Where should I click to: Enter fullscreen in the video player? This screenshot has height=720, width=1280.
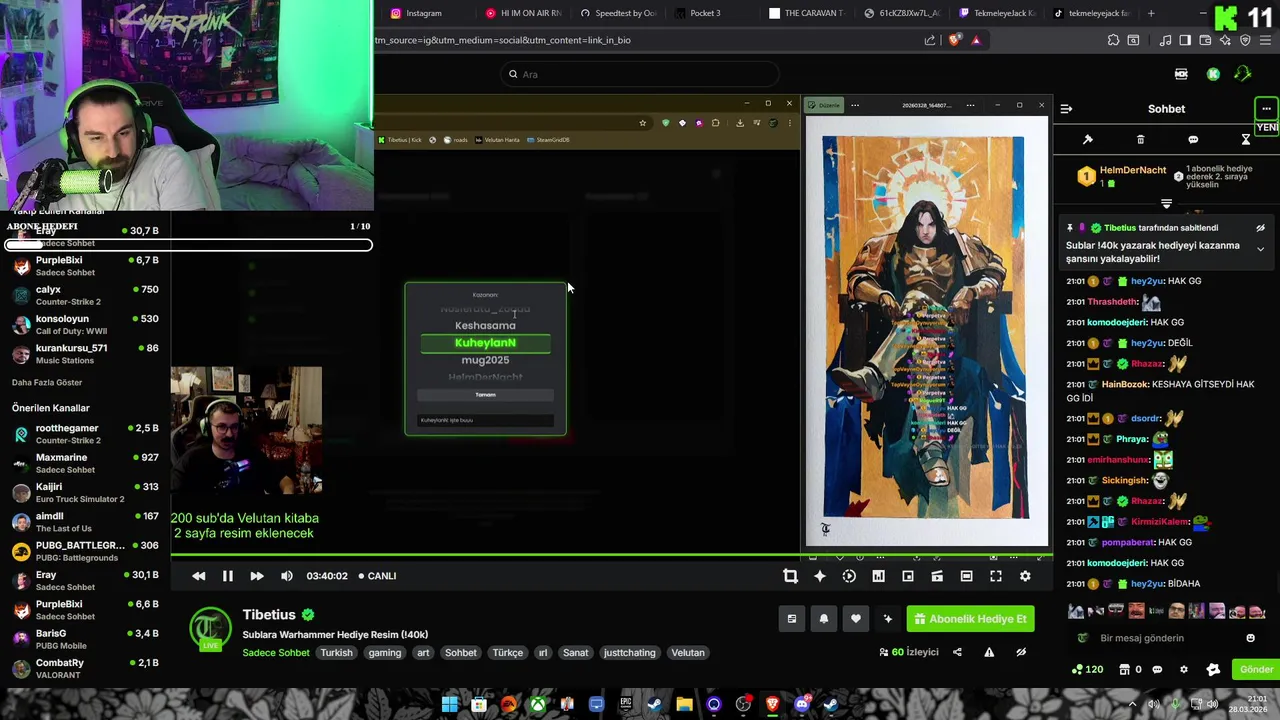coord(996,576)
